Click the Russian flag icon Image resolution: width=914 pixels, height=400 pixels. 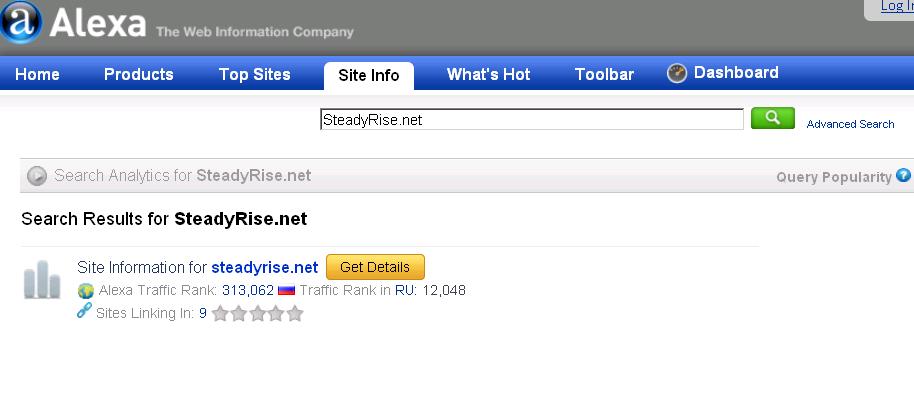(x=286, y=291)
